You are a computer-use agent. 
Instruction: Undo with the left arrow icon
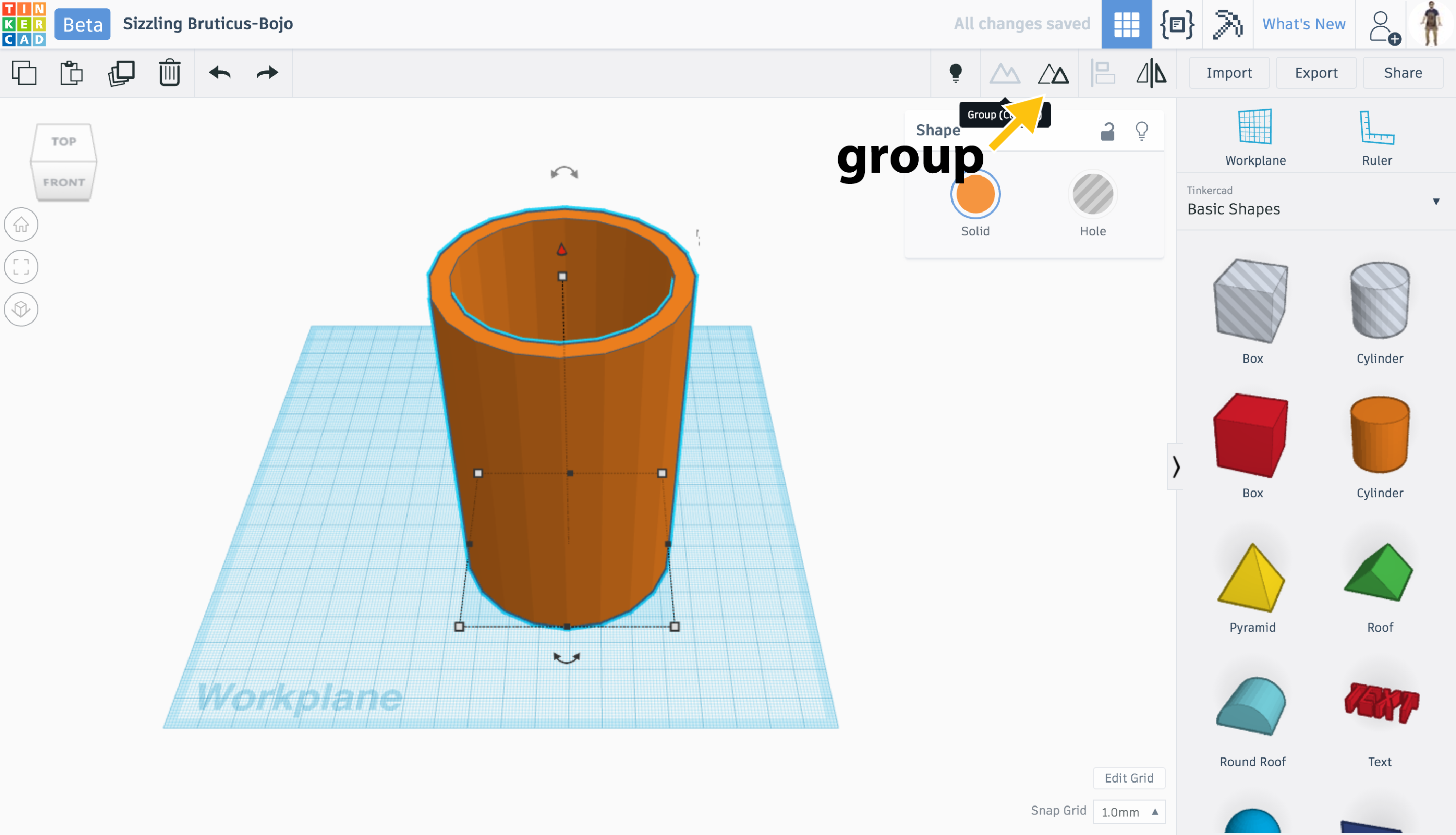tap(220, 73)
